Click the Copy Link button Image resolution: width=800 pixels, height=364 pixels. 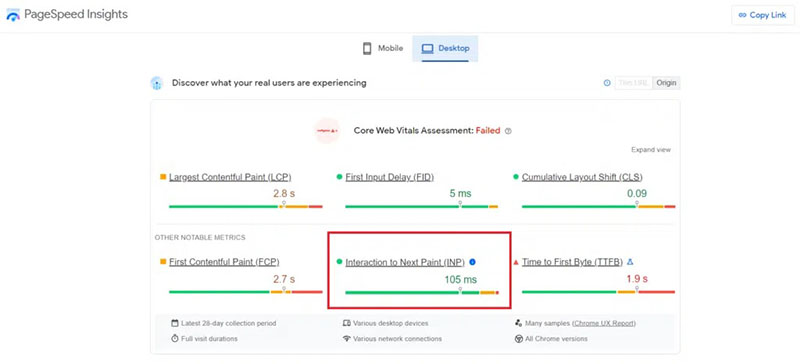click(x=763, y=15)
